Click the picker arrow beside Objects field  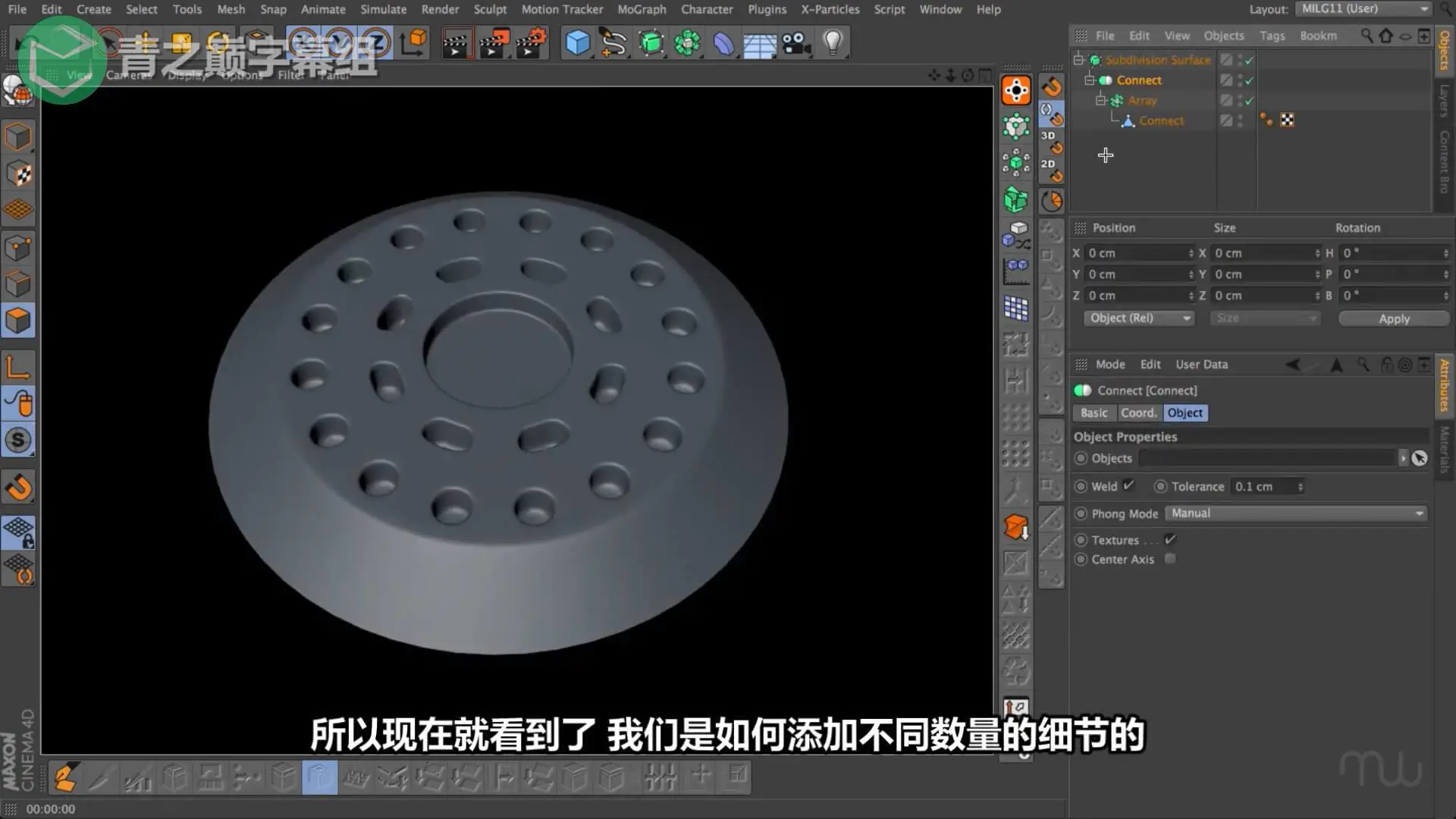pos(1420,458)
